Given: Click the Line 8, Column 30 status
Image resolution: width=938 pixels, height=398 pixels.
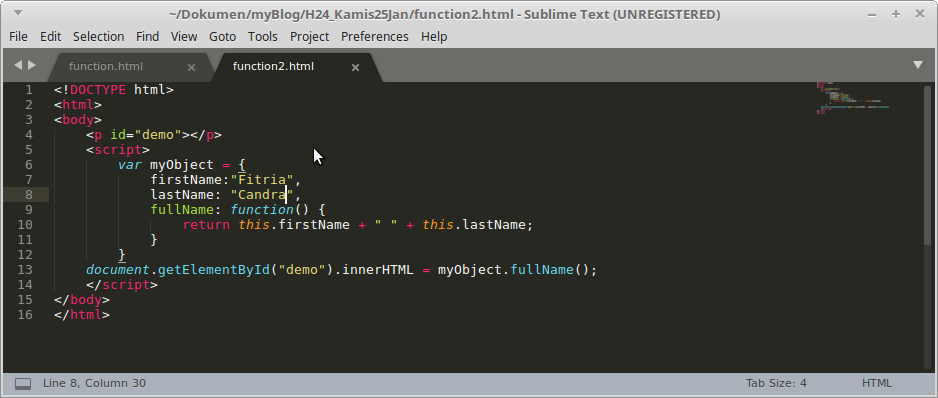Looking at the screenshot, I should pos(94,383).
